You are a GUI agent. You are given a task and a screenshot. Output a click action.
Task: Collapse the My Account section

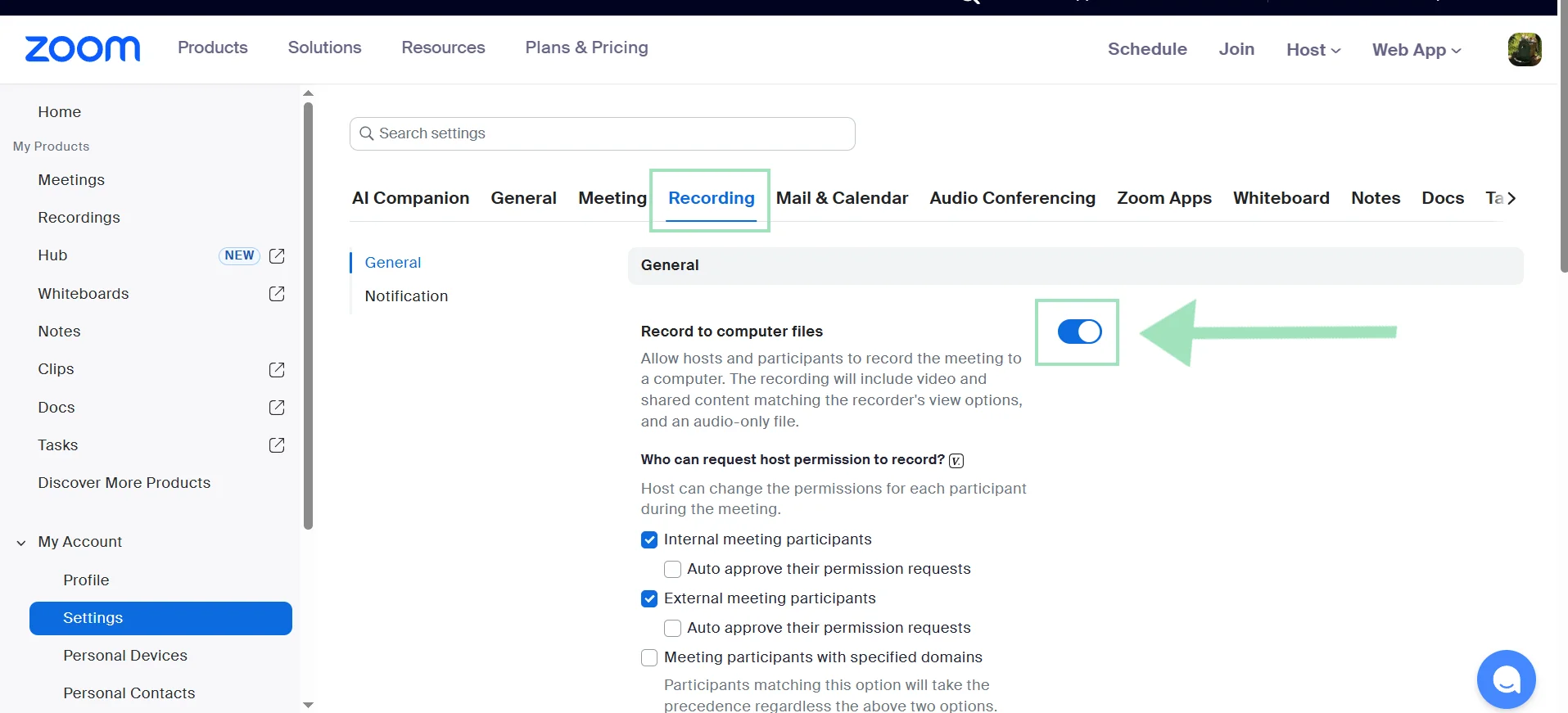point(21,543)
